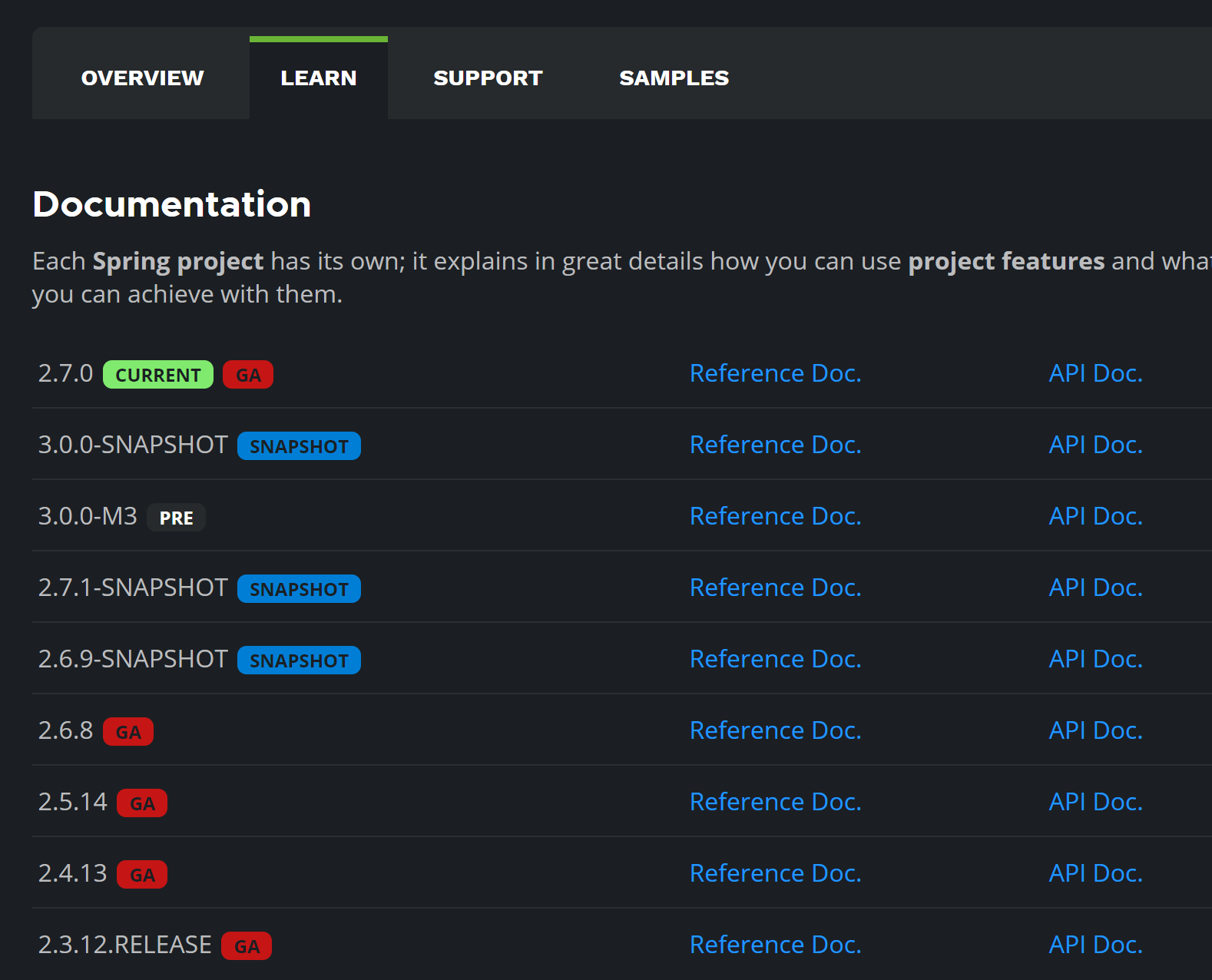The width and height of the screenshot is (1212, 980).
Task: Open API Doc. for 2.3.12.RELEASE
Action: pos(1095,945)
